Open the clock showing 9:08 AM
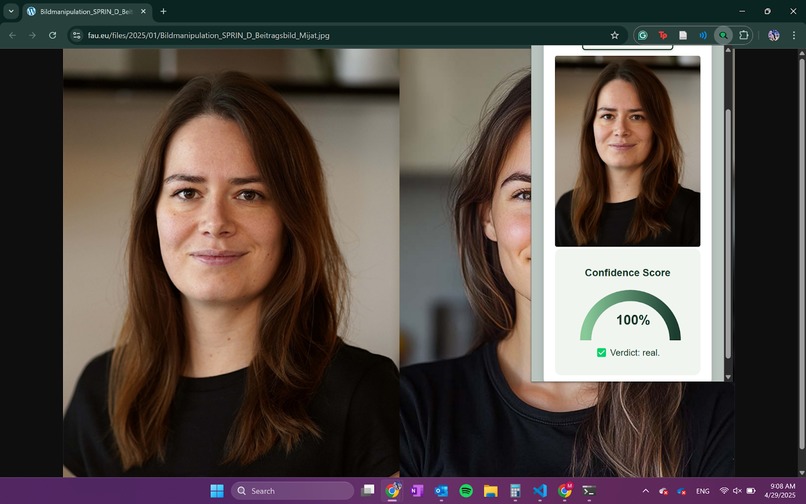Screen dimensions: 806x504 pos(782,491)
